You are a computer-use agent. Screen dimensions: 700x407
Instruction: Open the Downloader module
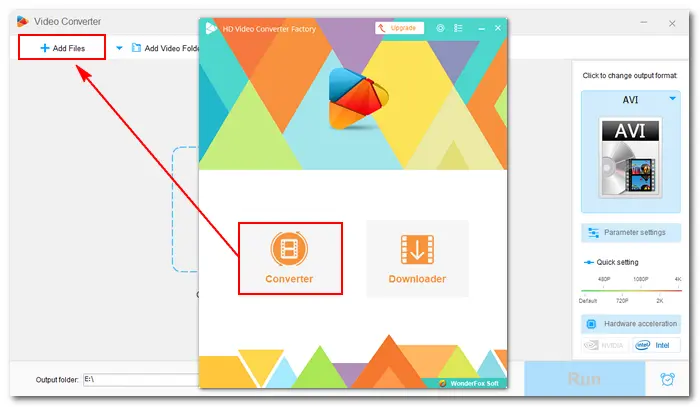[x=417, y=258]
